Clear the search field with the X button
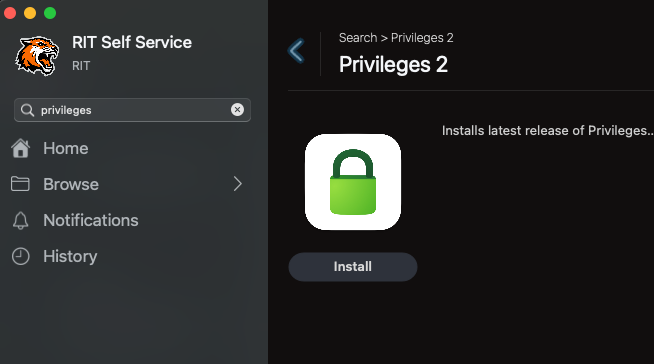This screenshot has height=364, width=654. coord(237,110)
